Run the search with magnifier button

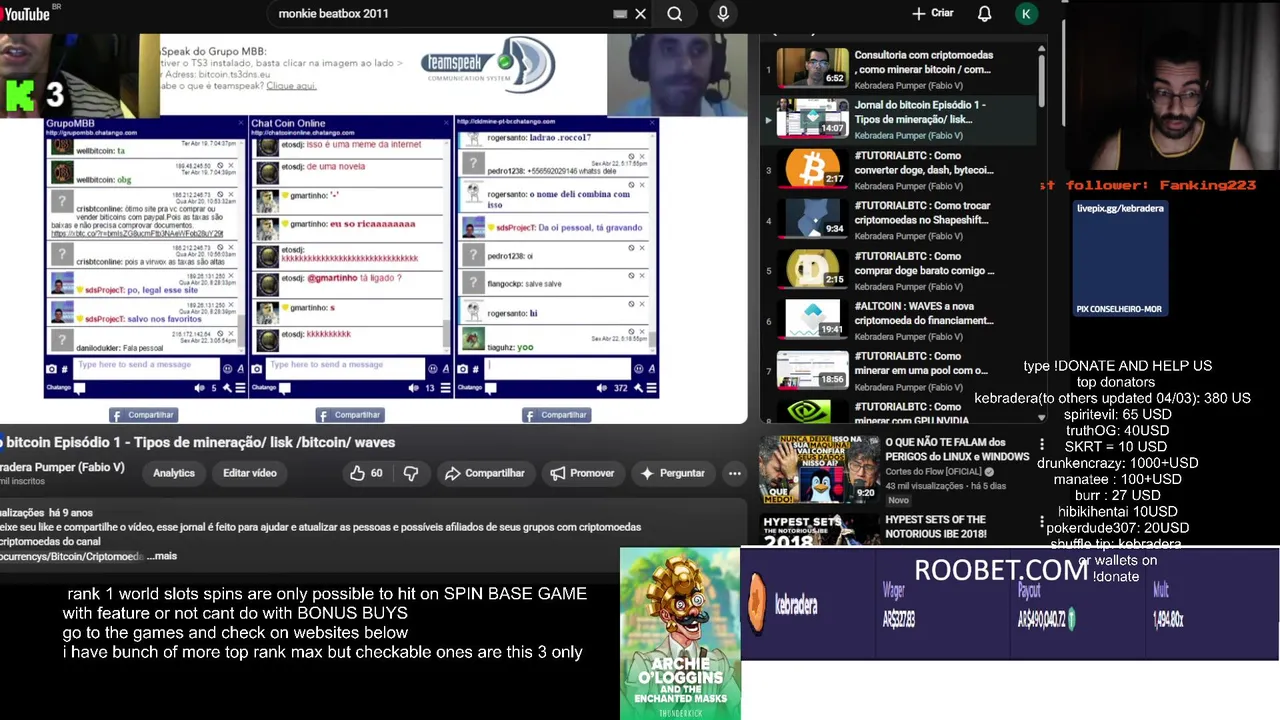[x=675, y=14]
